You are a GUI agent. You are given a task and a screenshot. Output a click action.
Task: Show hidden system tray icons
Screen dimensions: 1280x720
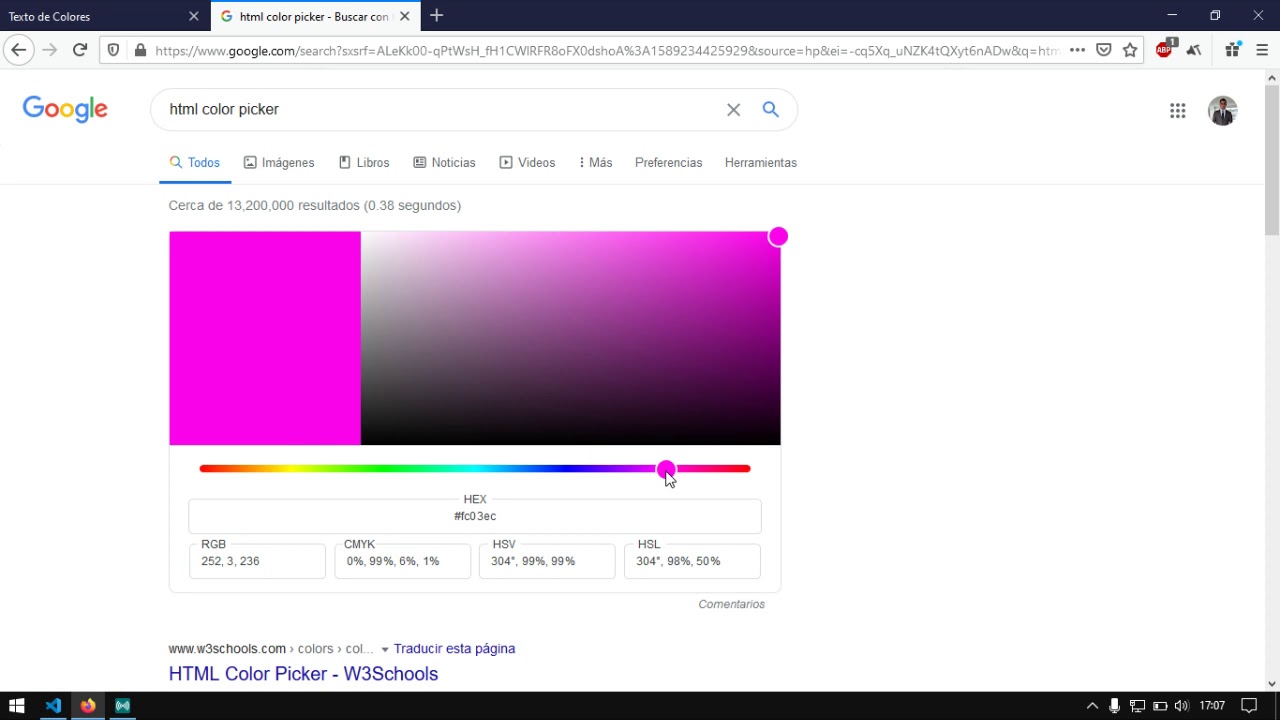[x=1092, y=706]
